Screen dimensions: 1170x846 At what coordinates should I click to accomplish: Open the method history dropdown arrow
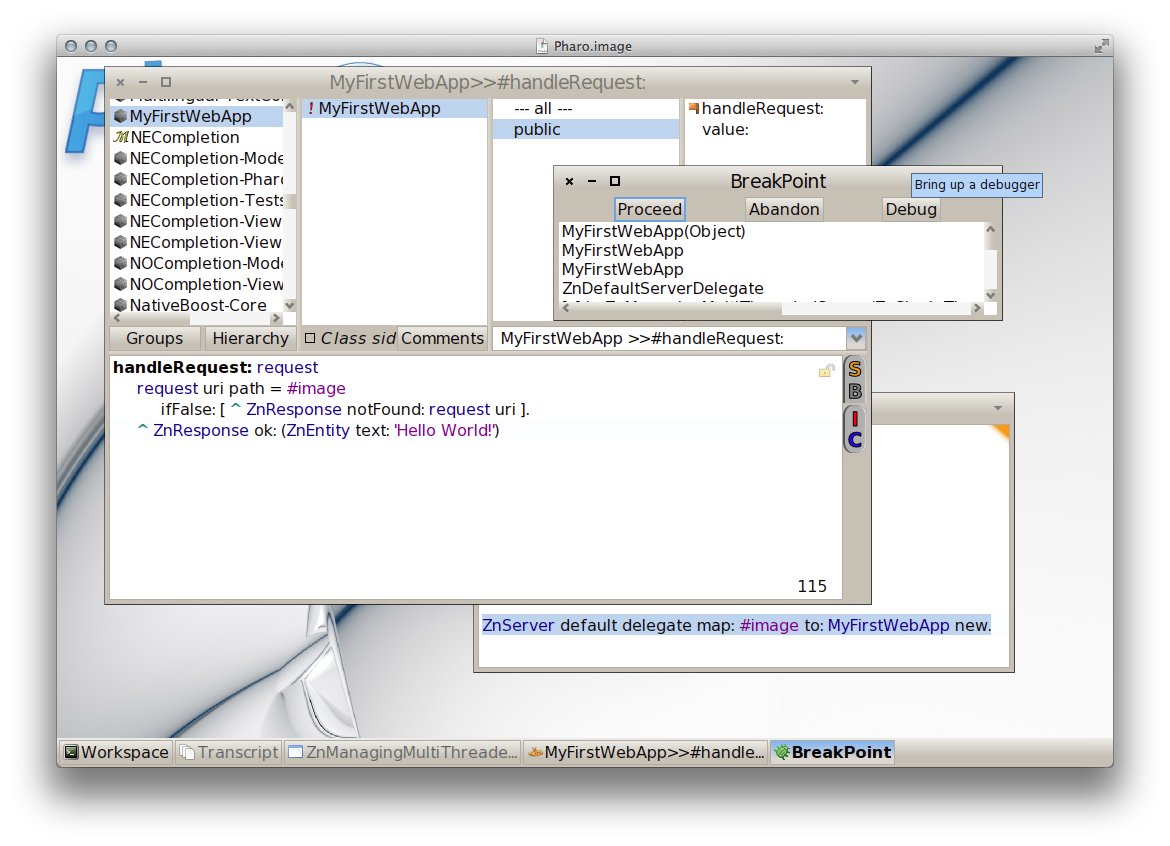pos(856,338)
